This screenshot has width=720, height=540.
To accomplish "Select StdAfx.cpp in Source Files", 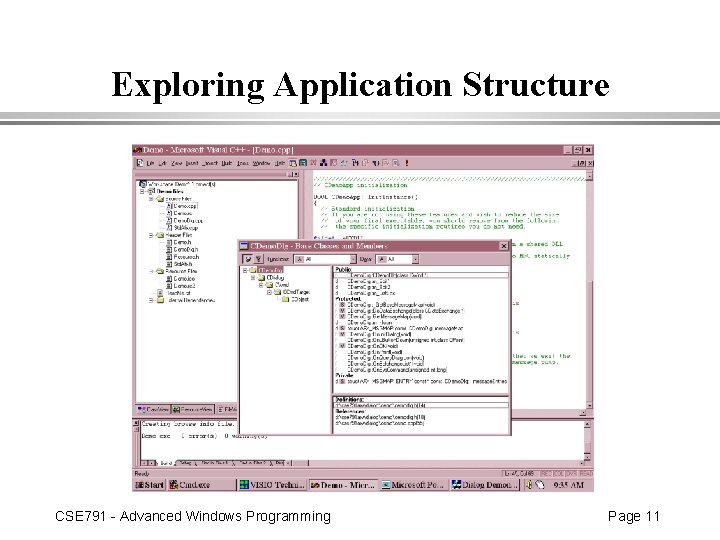I will point(182,228).
